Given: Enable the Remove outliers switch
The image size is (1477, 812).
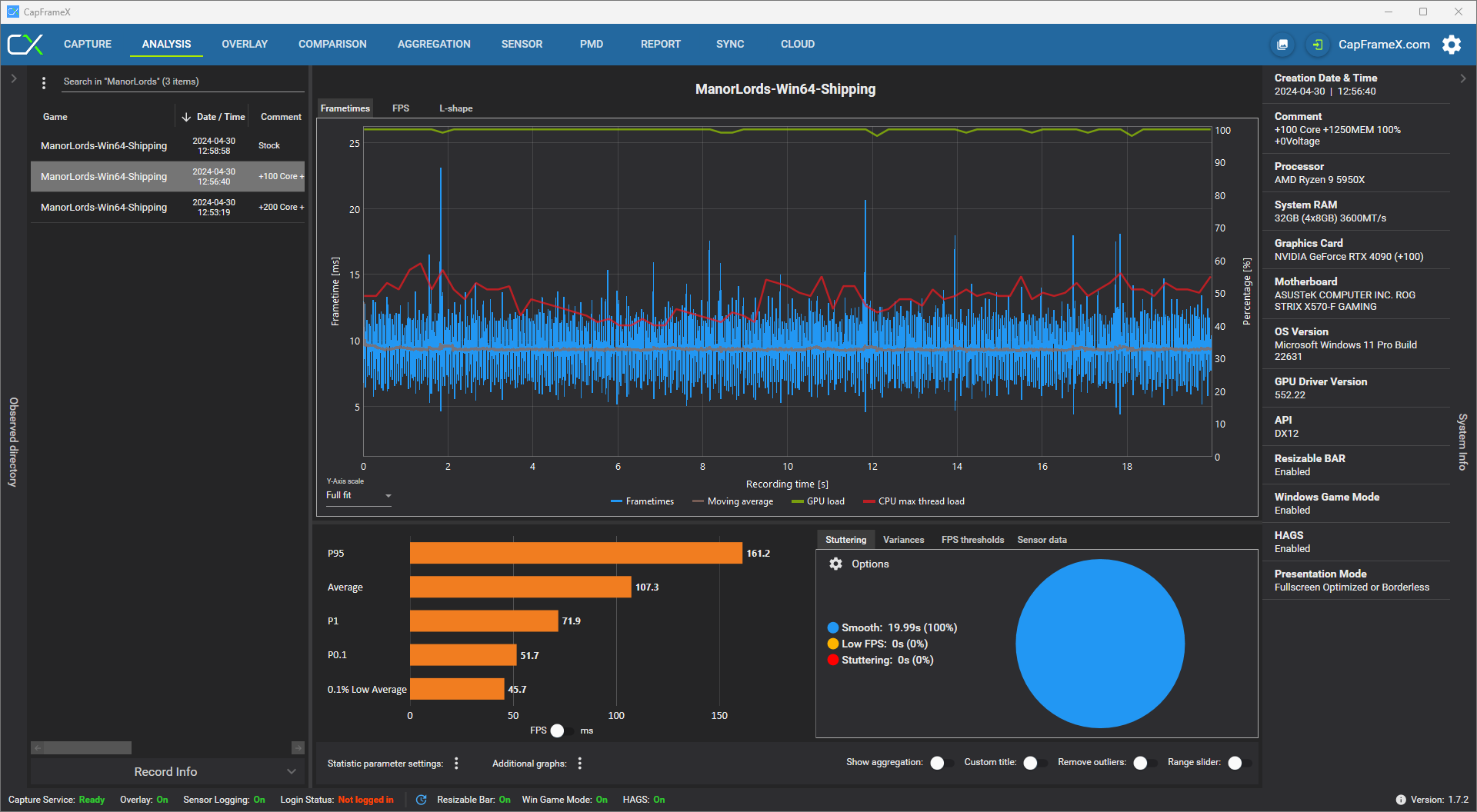Looking at the screenshot, I should click(1145, 763).
